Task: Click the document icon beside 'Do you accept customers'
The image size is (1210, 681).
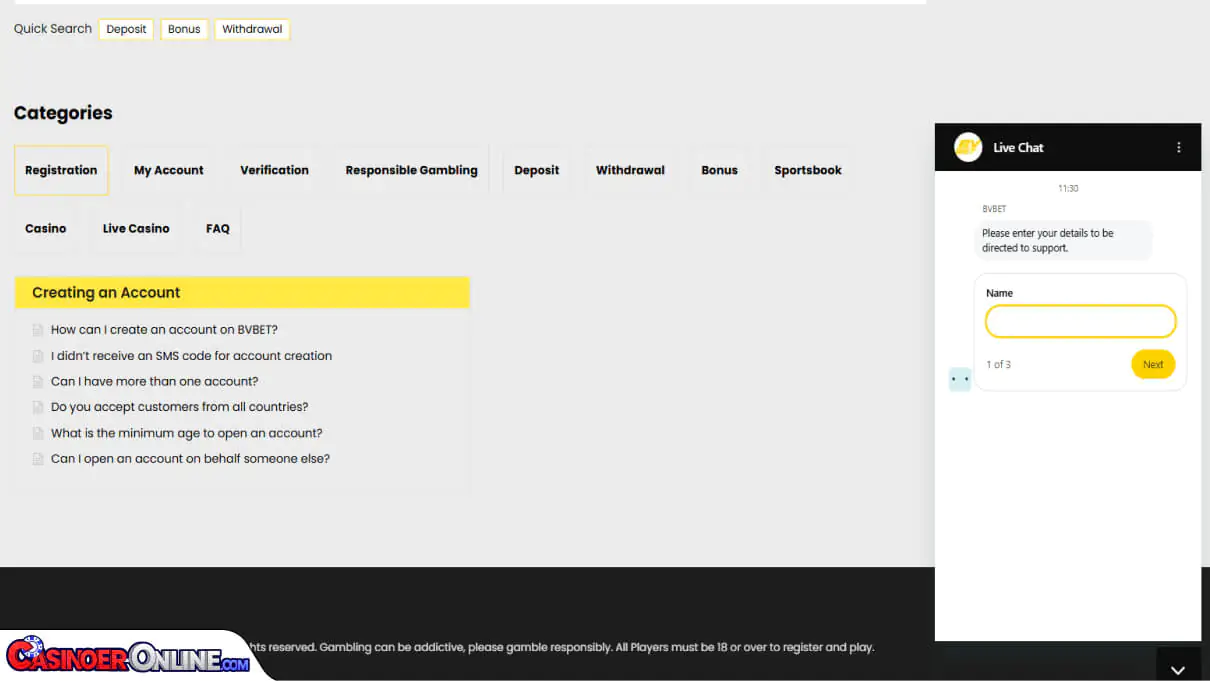Action: pyautogui.click(x=38, y=408)
